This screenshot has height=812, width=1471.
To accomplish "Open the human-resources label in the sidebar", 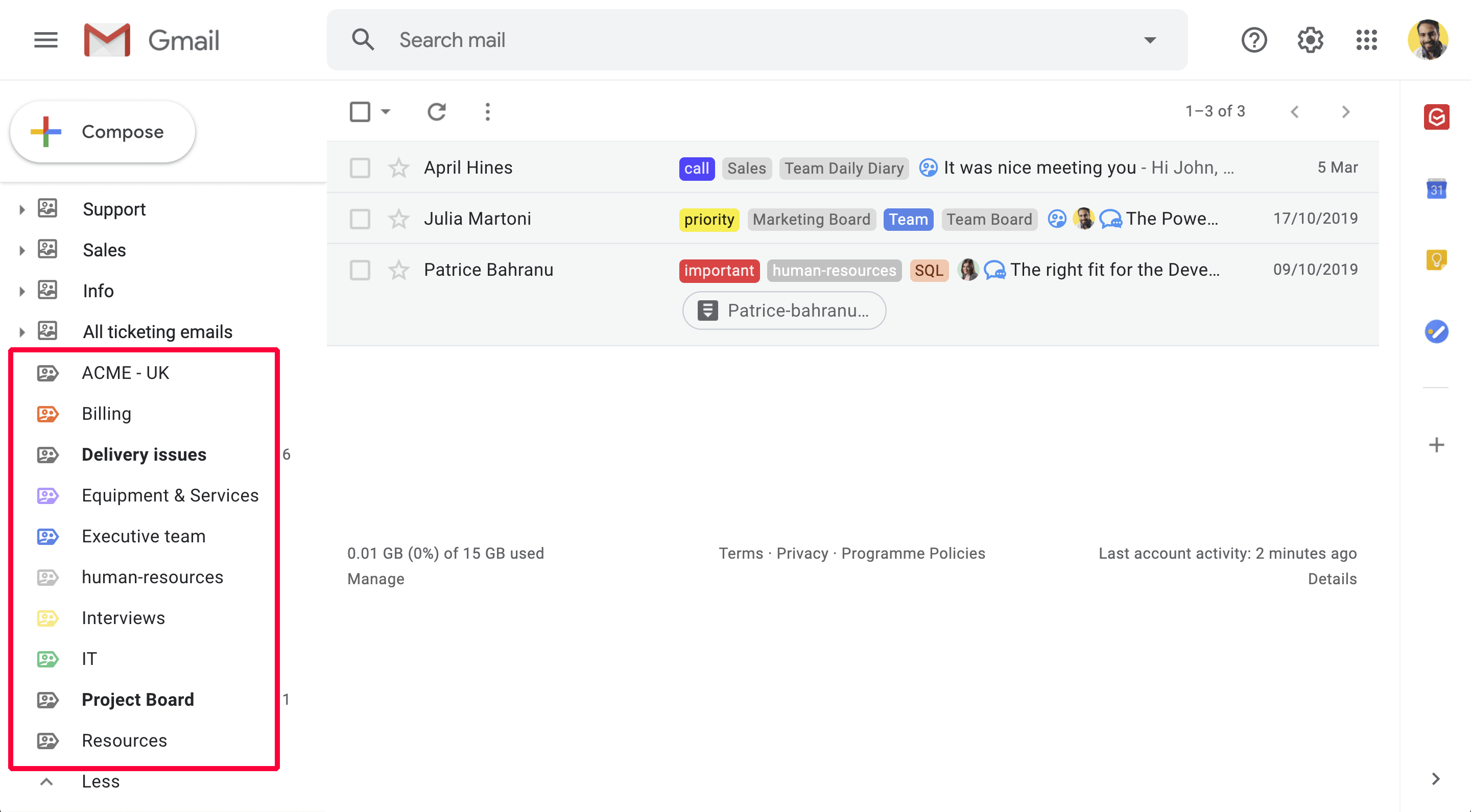I will (153, 577).
